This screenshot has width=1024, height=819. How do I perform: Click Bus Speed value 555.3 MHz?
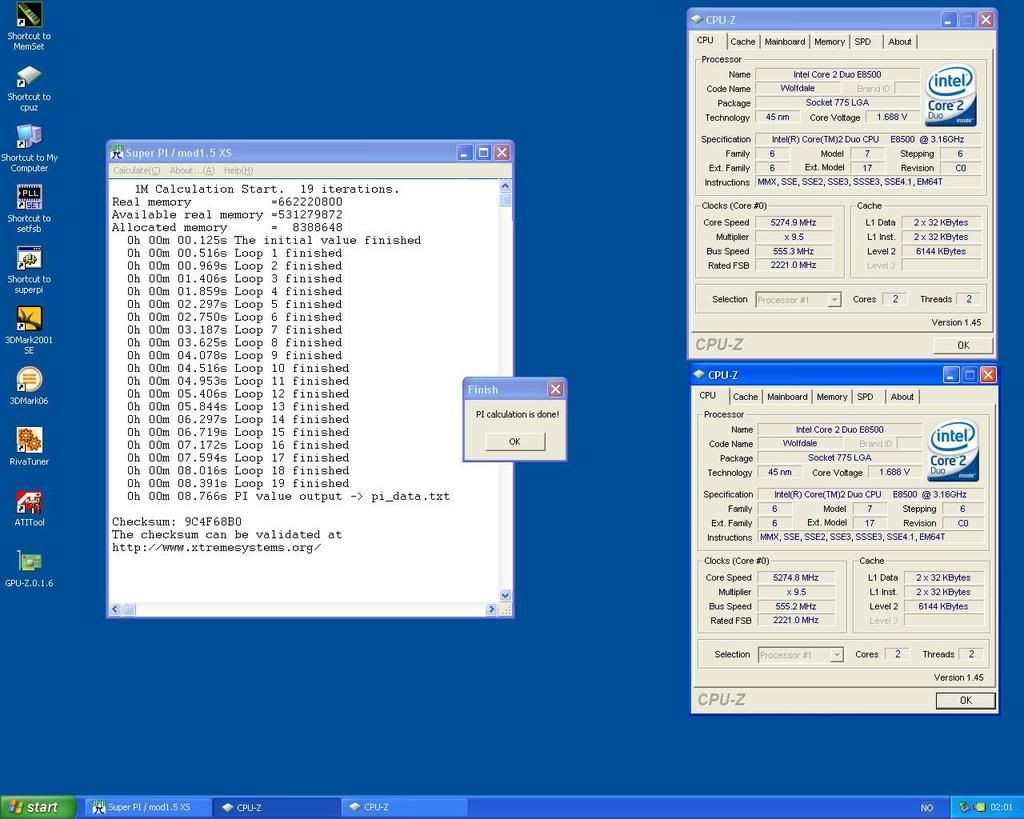(793, 251)
